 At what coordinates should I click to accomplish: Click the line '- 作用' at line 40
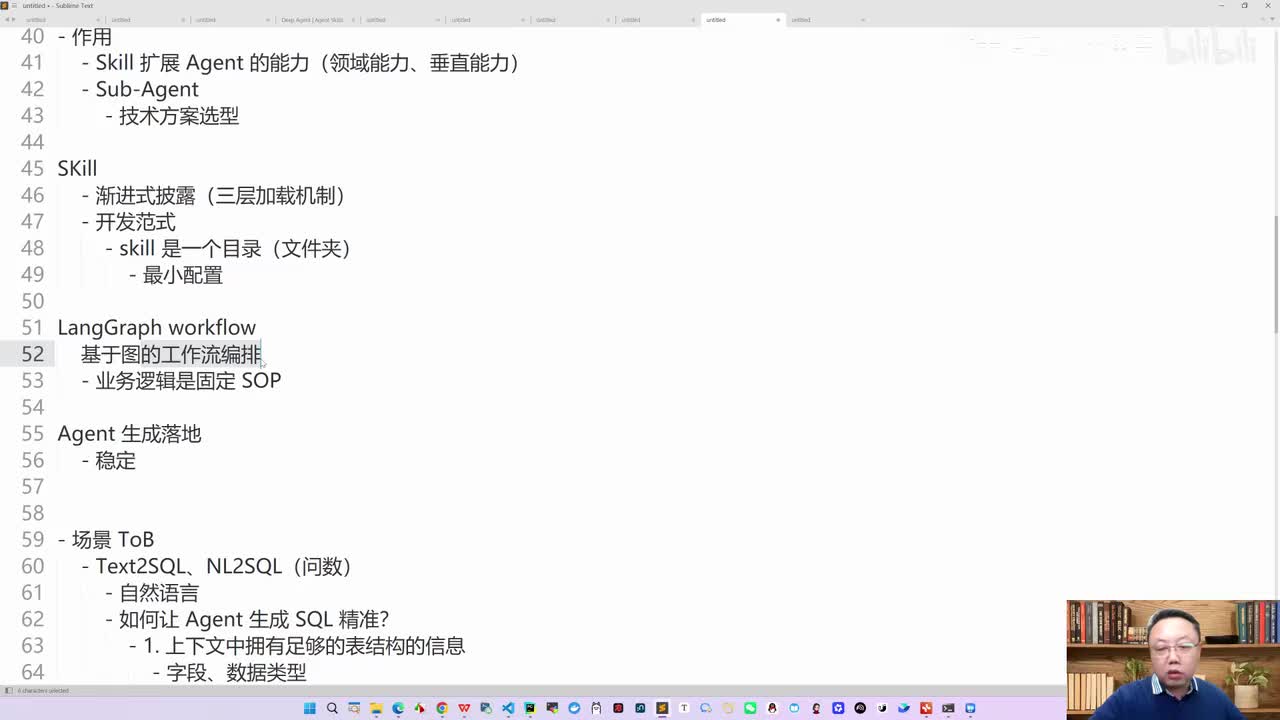(x=85, y=37)
